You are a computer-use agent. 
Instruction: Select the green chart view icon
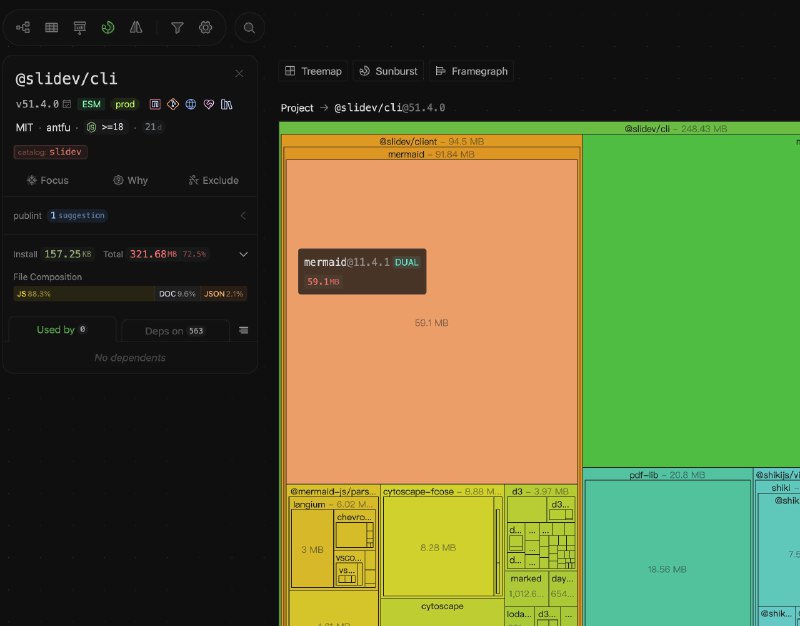(x=108, y=28)
